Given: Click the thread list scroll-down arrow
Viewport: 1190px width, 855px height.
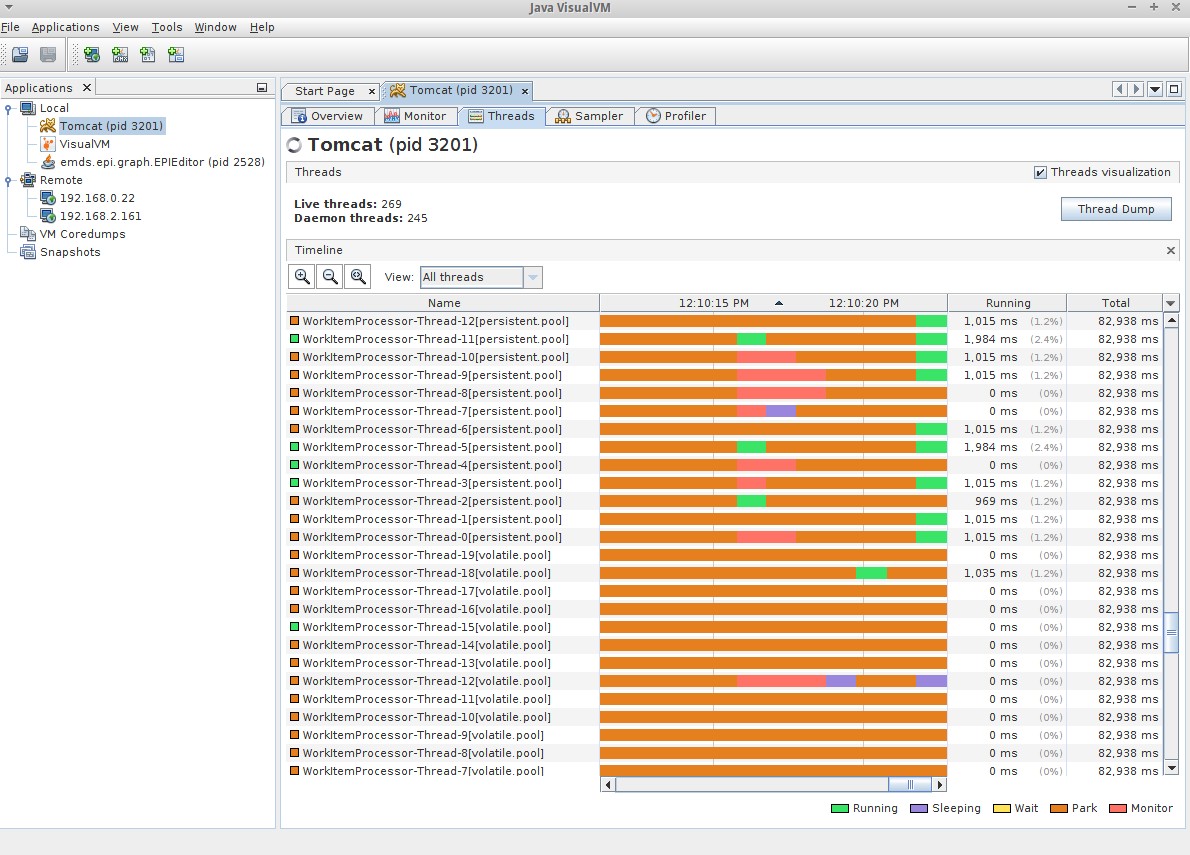Looking at the screenshot, I should point(1171,768).
